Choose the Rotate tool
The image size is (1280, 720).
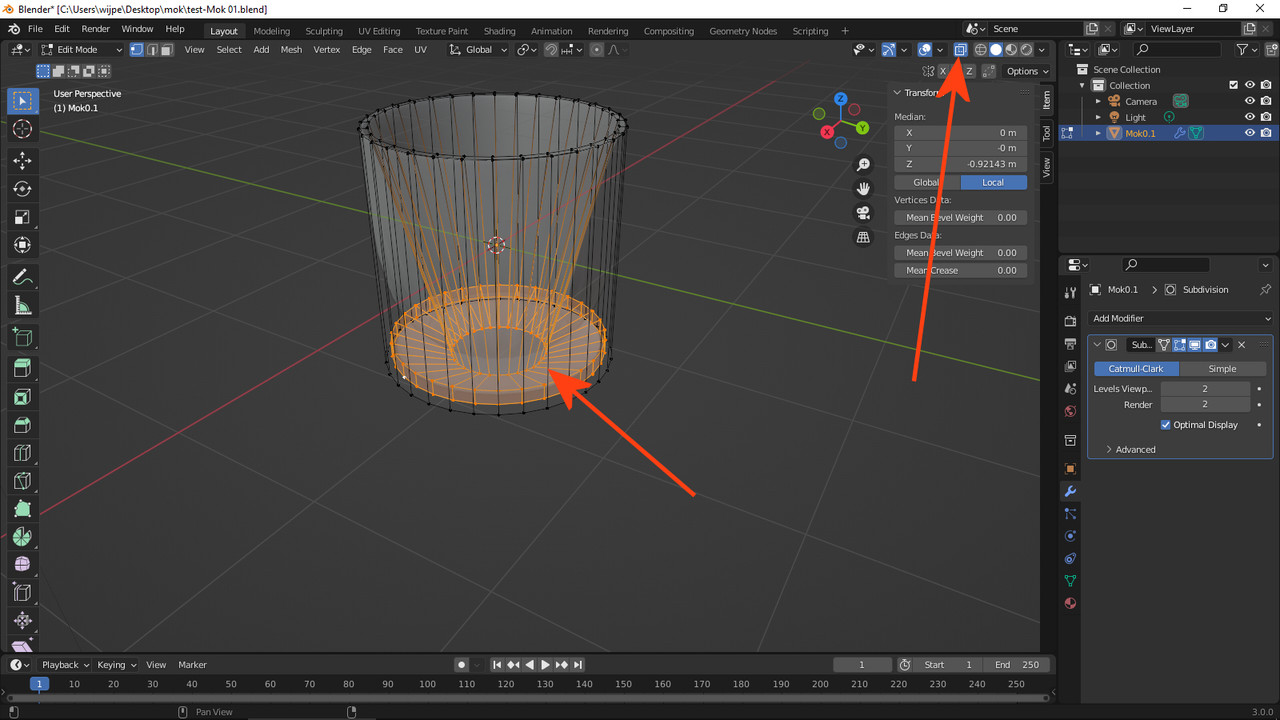click(x=23, y=189)
